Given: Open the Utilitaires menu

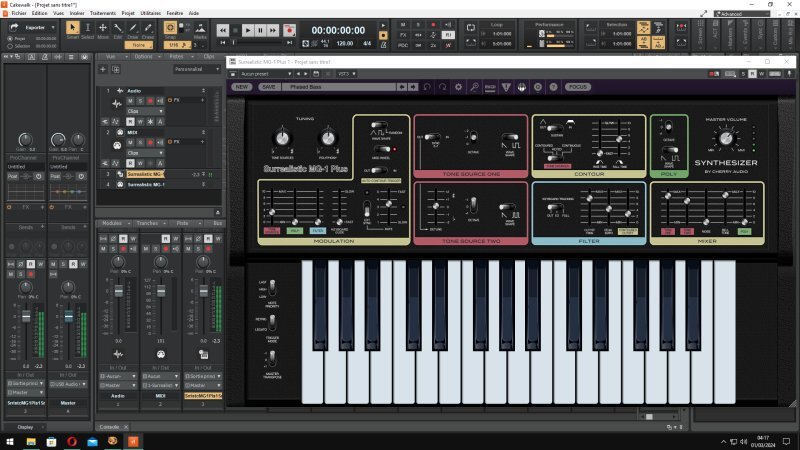Looking at the screenshot, I should pos(151,13).
